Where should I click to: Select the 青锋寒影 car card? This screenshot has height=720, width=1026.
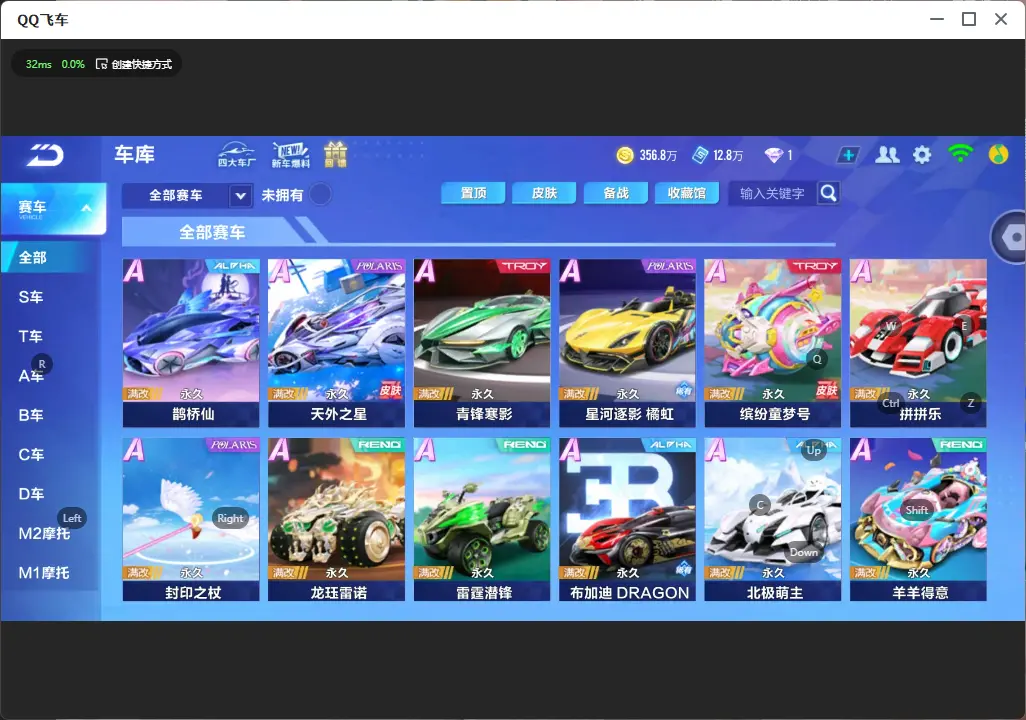click(x=482, y=343)
